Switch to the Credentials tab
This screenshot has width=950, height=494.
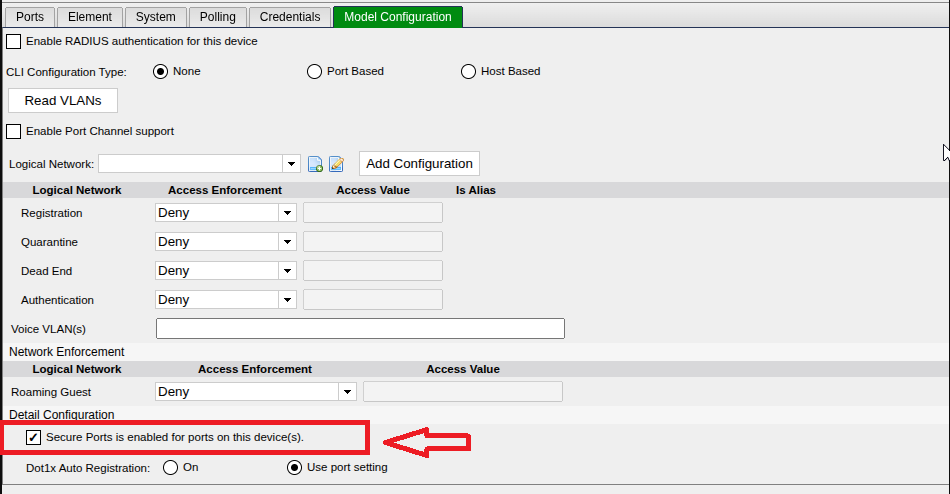(x=290, y=17)
